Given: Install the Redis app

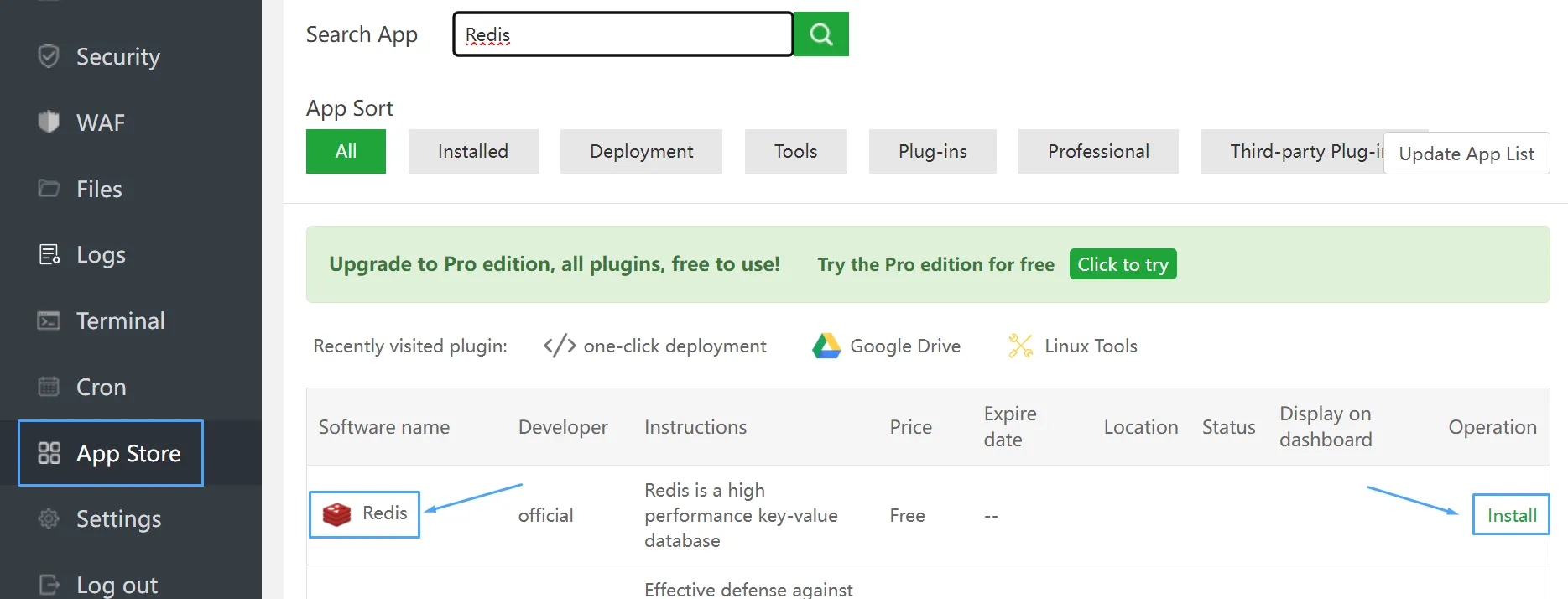Looking at the screenshot, I should click(x=1511, y=515).
